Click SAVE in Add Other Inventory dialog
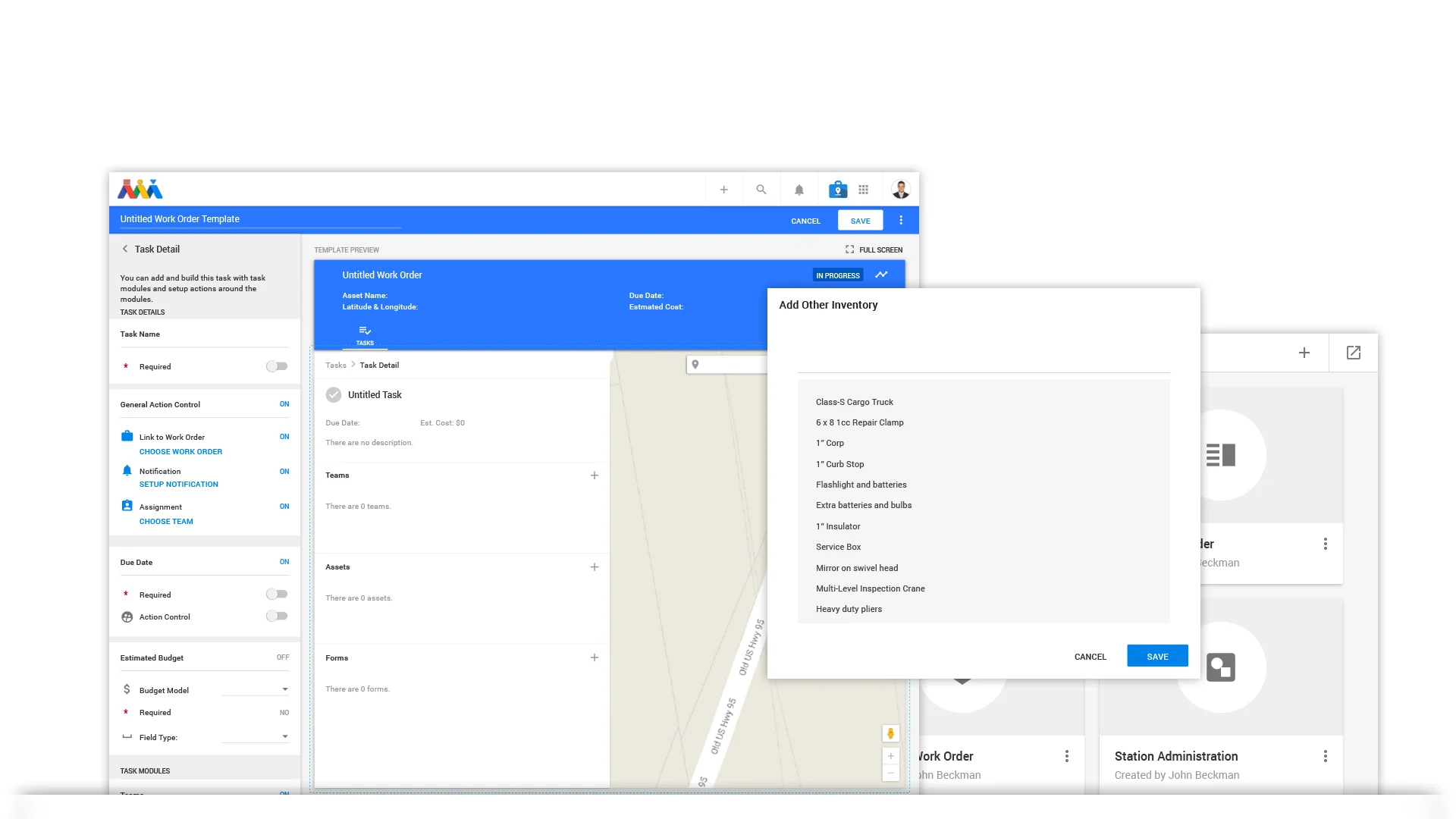The height and width of the screenshot is (819, 1456). [x=1157, y=656]
